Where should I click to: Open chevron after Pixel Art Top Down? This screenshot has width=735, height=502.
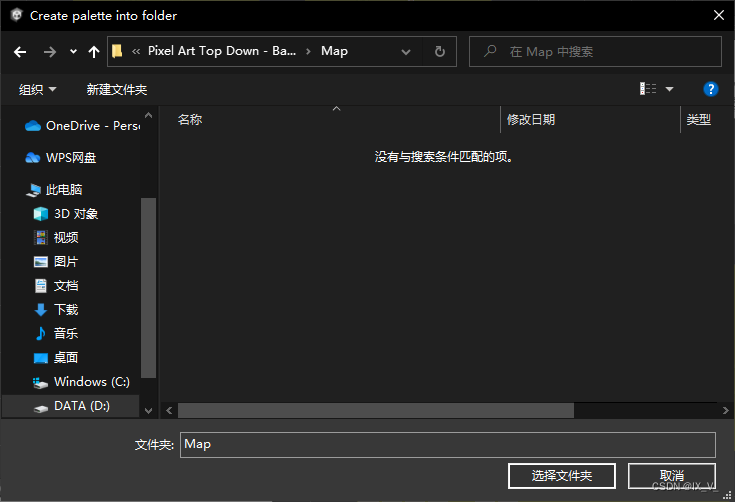pos(308,52)
